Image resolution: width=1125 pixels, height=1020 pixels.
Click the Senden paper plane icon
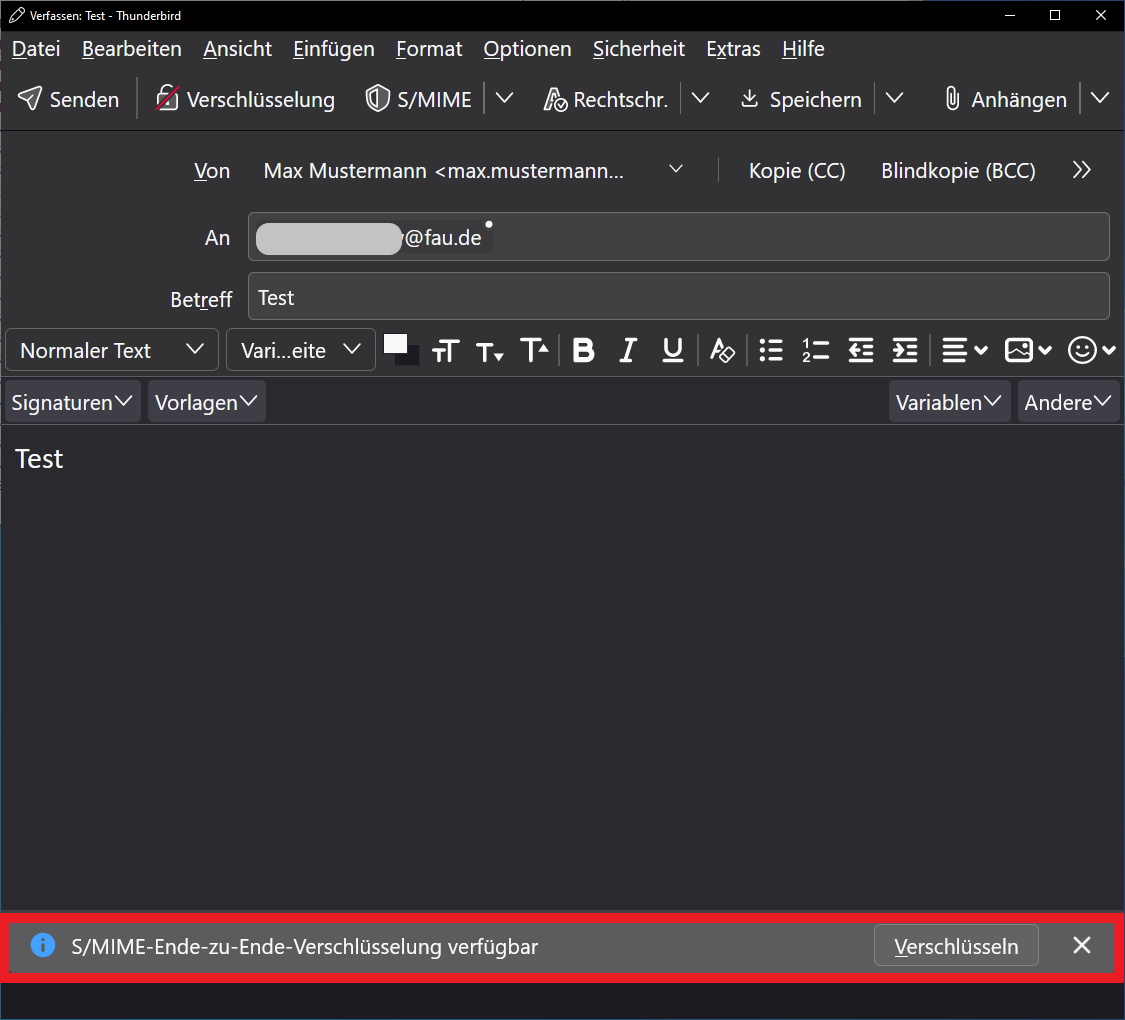[x=31, y=99]
